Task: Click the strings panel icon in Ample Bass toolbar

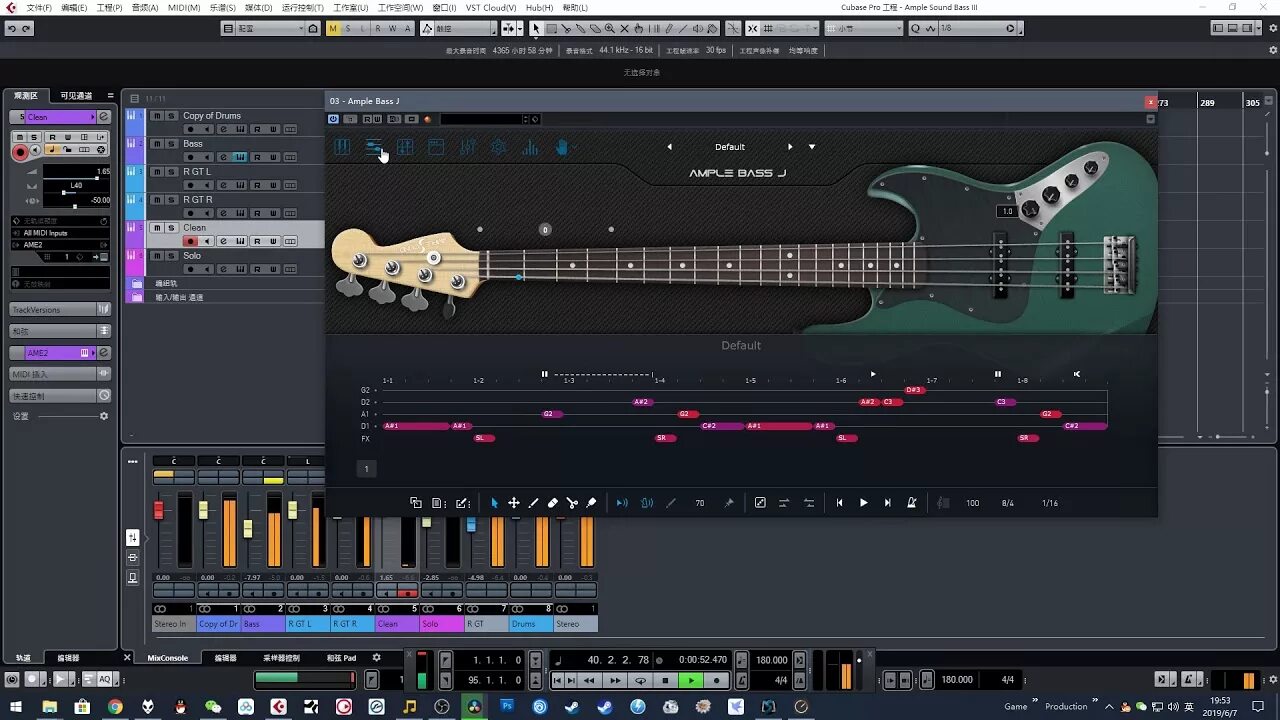Action: click(x=343, y=146)
